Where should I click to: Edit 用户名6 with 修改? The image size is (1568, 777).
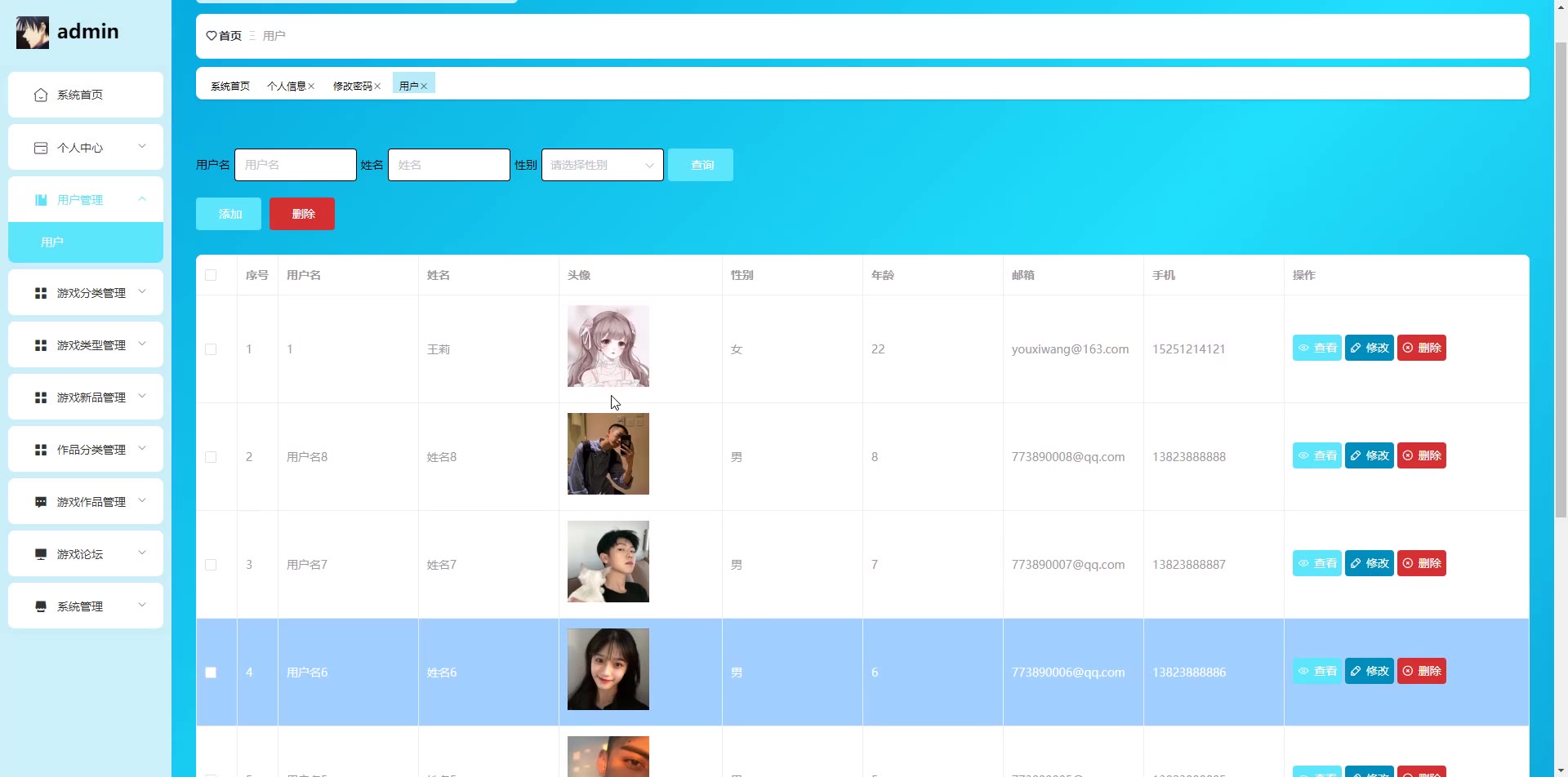(x=1370, y=671)
